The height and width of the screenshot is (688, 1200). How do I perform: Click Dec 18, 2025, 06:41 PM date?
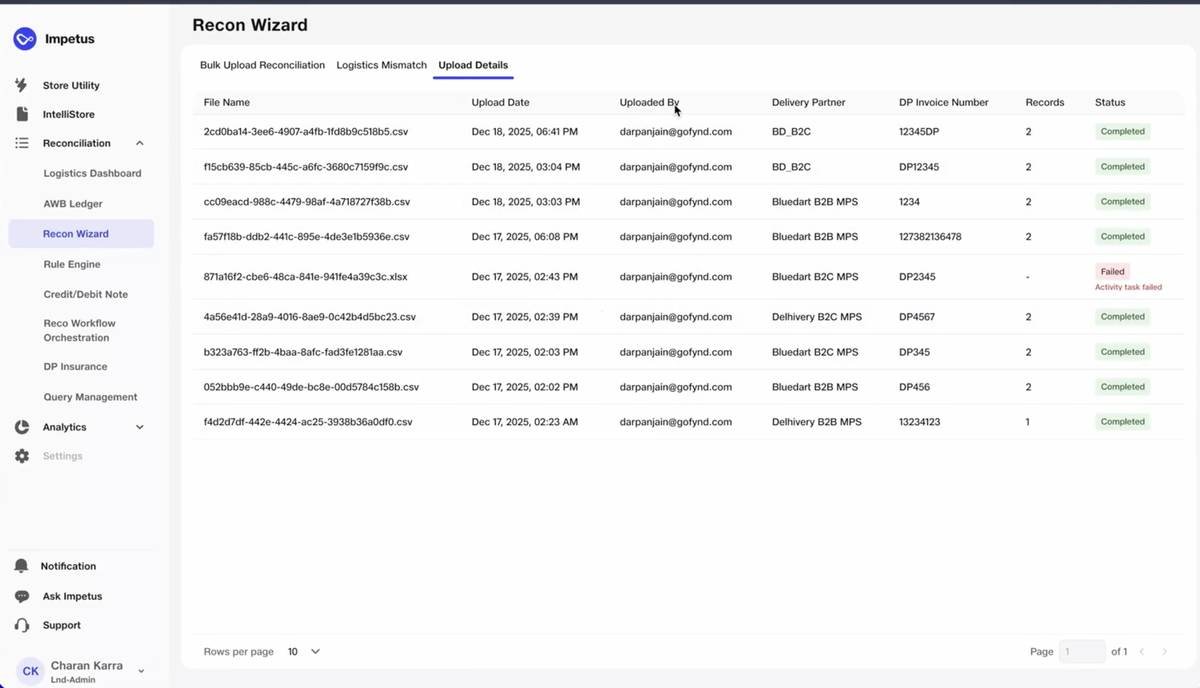tap(525, 132)
